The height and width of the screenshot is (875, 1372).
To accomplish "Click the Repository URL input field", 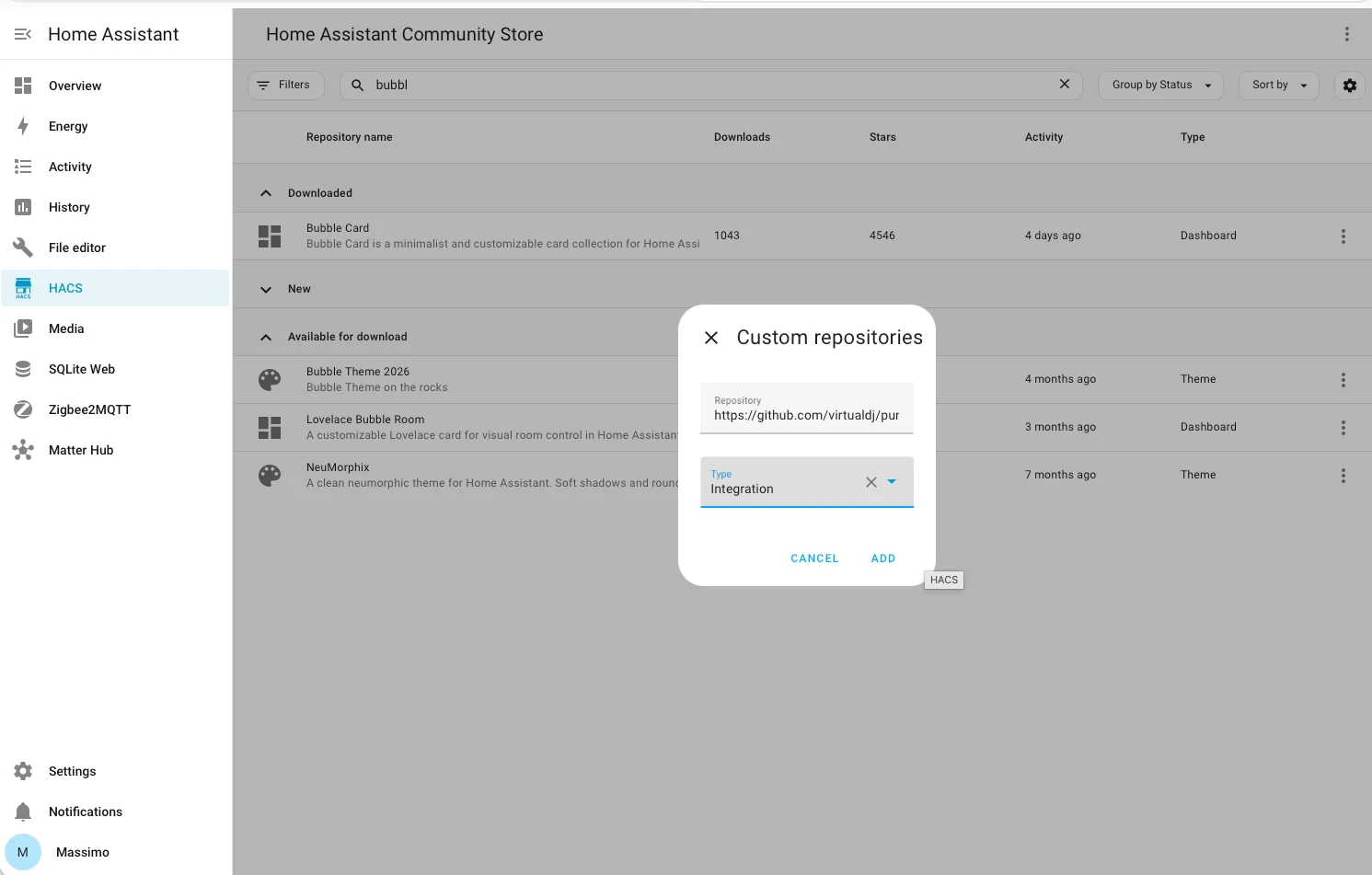I will click(x=807, y=409).
